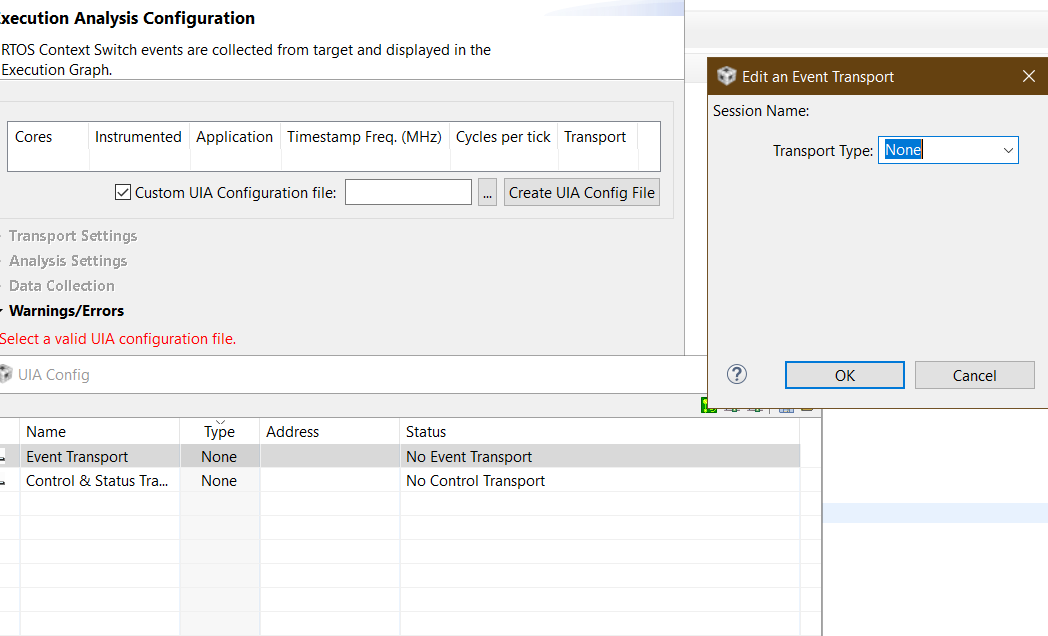The height and width of the screenshot is (636, 1048).
Task: Open help via the question mark icon
Action: 737,374
